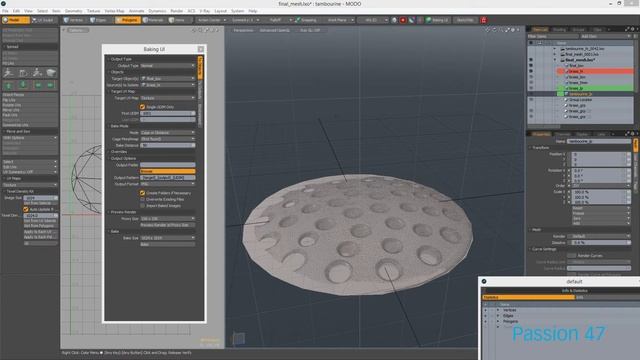Screen dimensions: 640x360
Task: Open Bake Size dropdown
Action: pyautogui.click(x=168, y=238)
